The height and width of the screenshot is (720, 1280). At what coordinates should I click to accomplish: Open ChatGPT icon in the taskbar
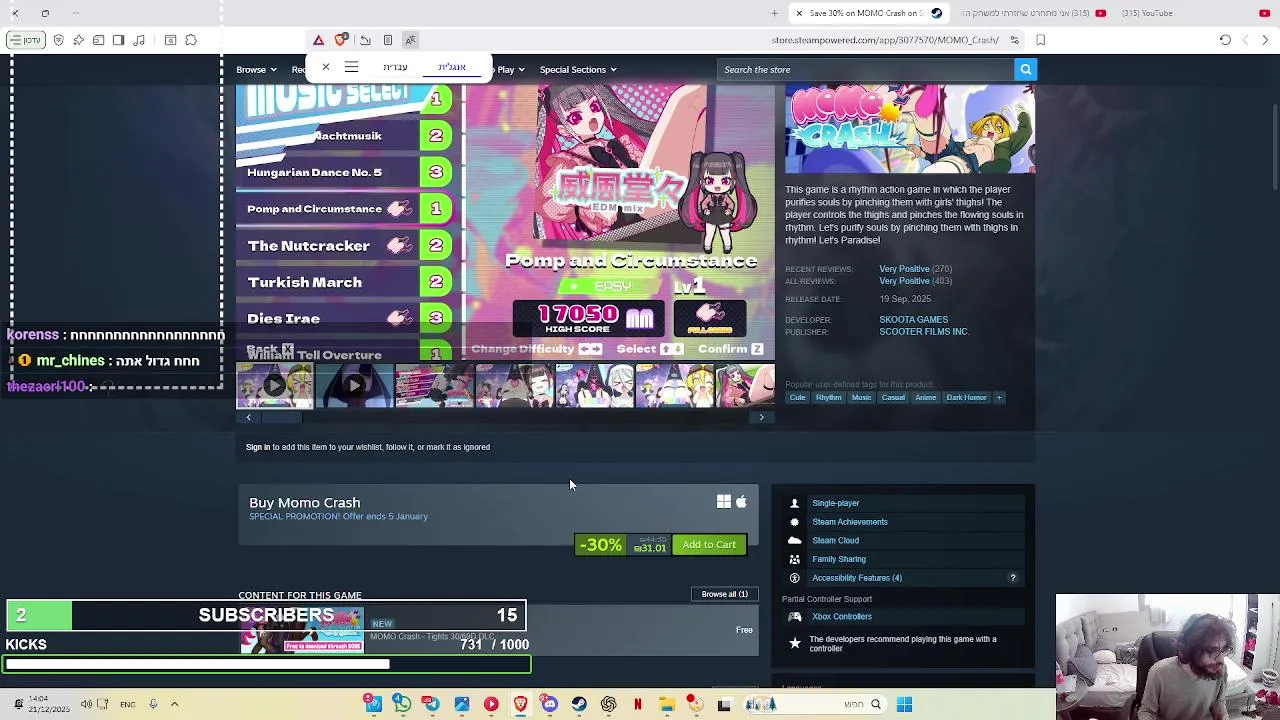click(608, 704)
